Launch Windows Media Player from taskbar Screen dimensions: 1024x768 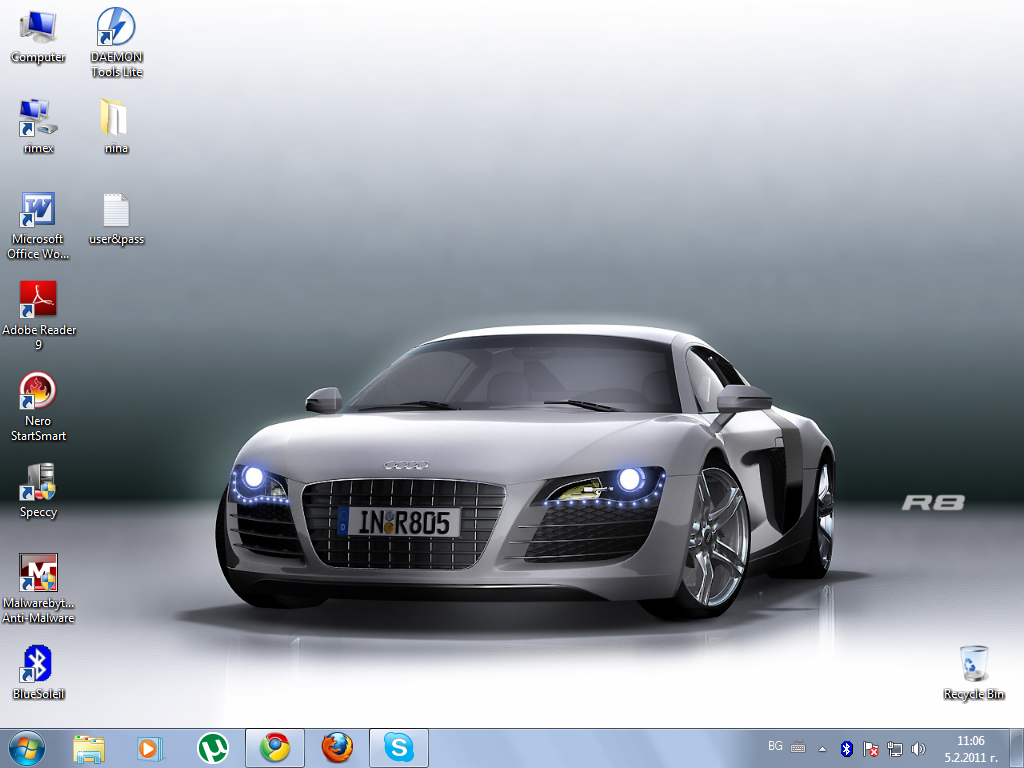tap(150, 748)
